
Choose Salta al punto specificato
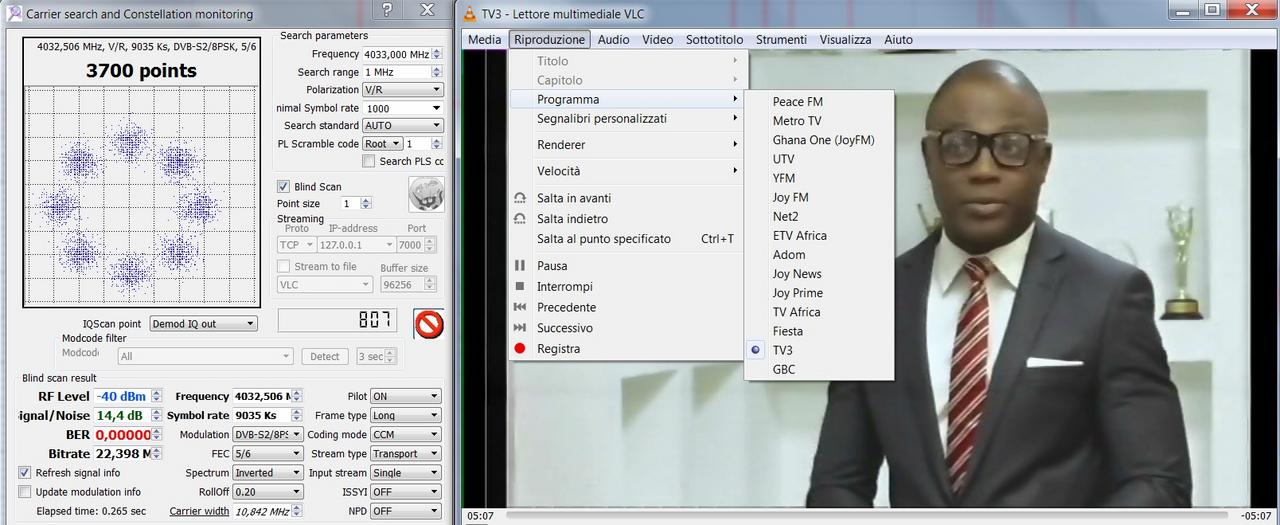click(626, 239)
